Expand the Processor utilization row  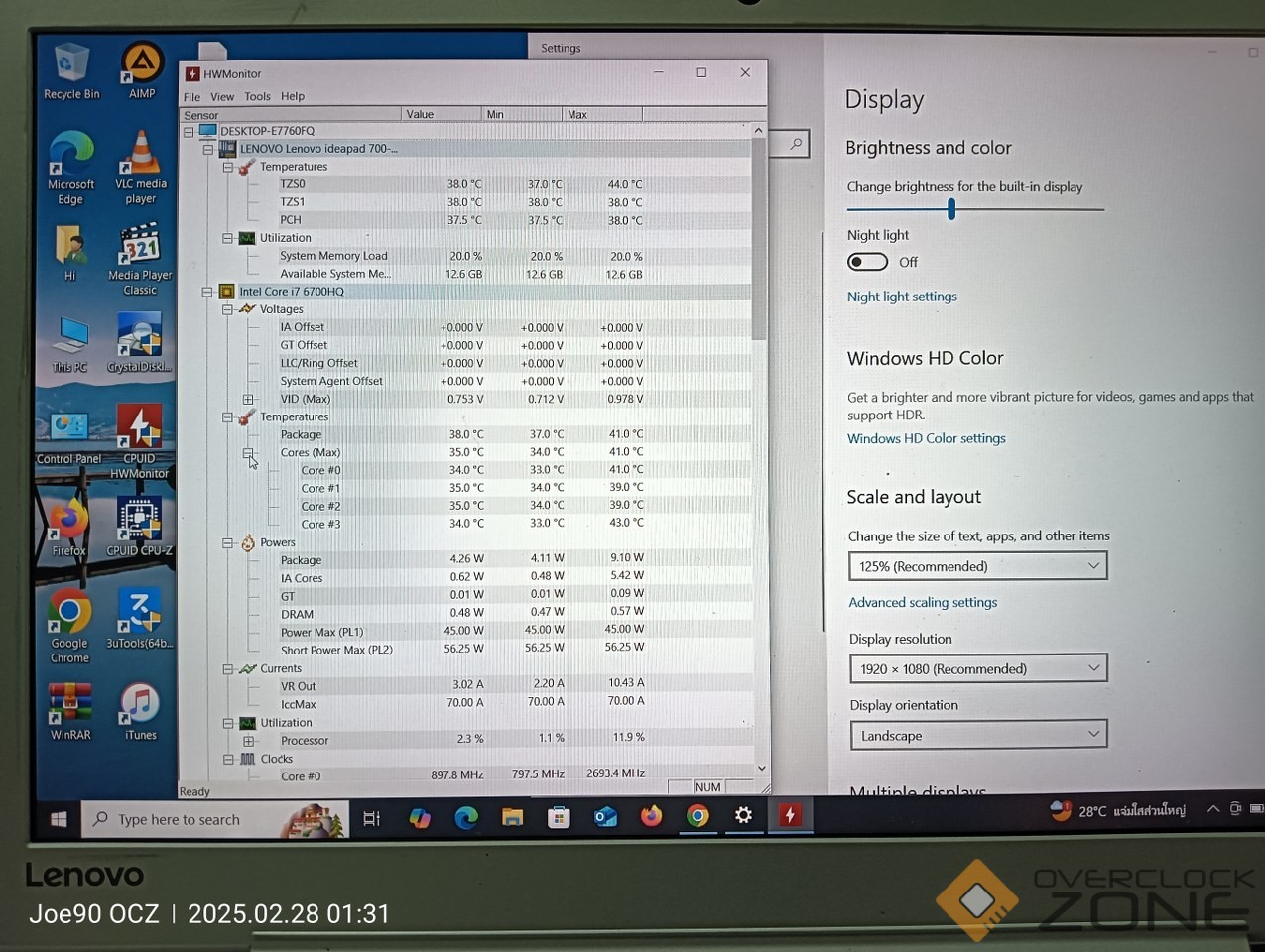coord(249,741)
